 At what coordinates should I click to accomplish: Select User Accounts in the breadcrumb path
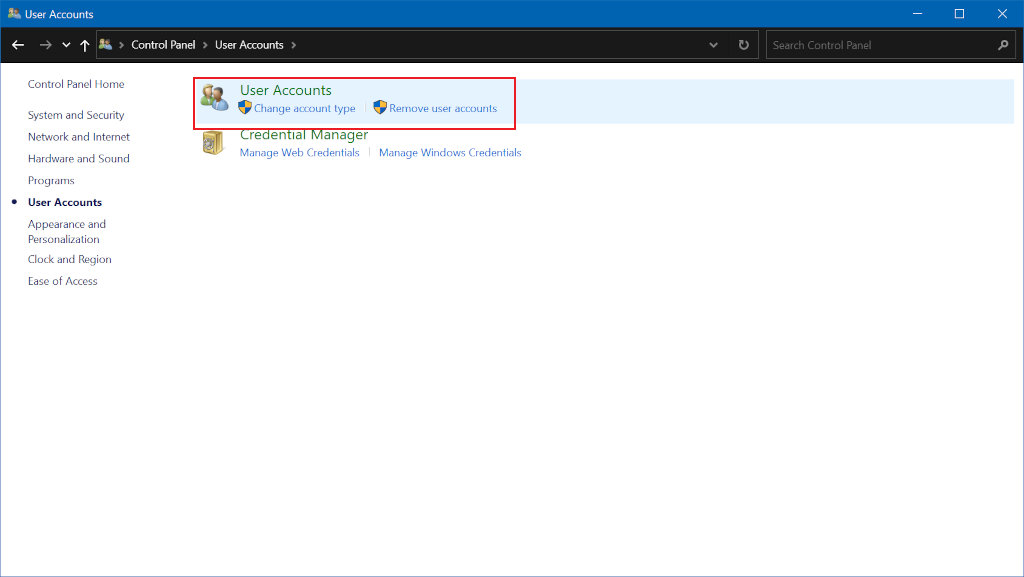pos(249,45)
